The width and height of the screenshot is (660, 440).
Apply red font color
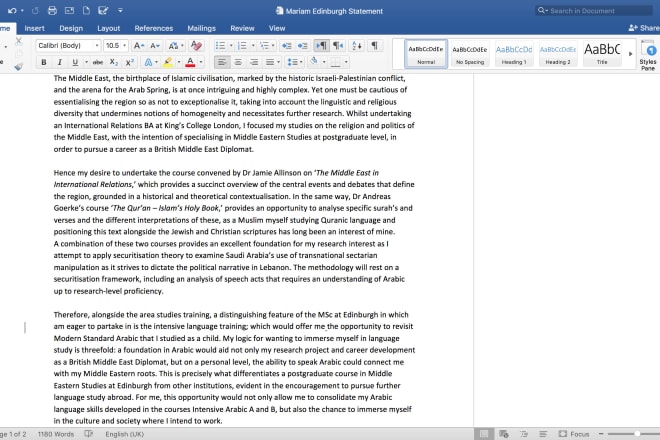[x=190, y=62]
